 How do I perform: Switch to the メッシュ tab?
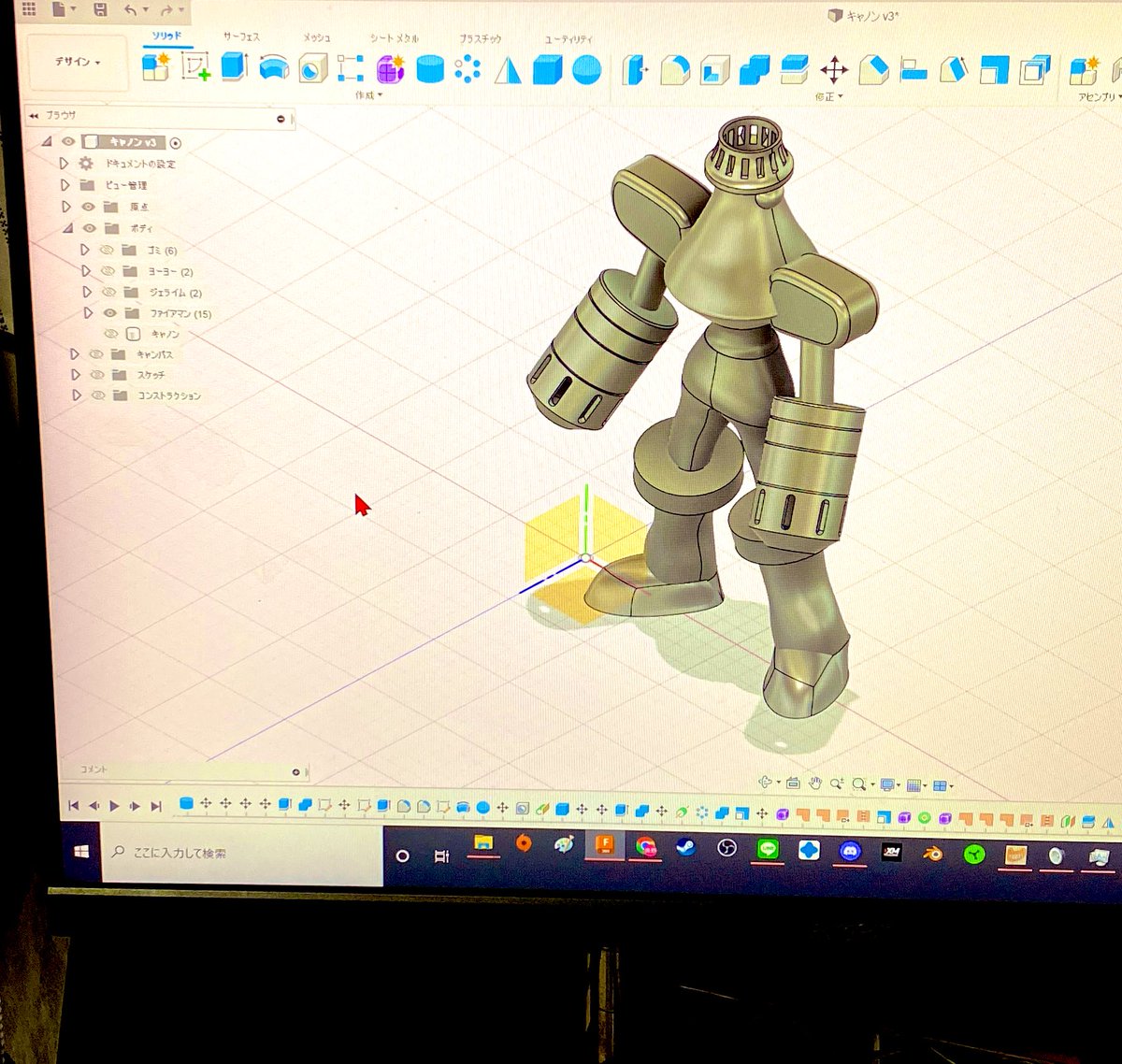316,37
